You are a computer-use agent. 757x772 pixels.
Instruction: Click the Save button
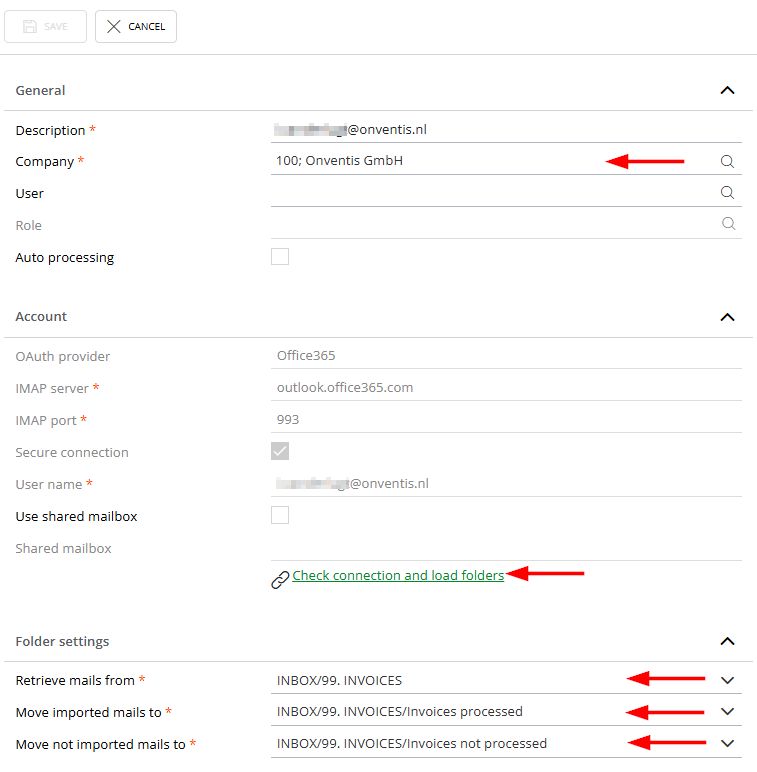[x=45, y=27]
